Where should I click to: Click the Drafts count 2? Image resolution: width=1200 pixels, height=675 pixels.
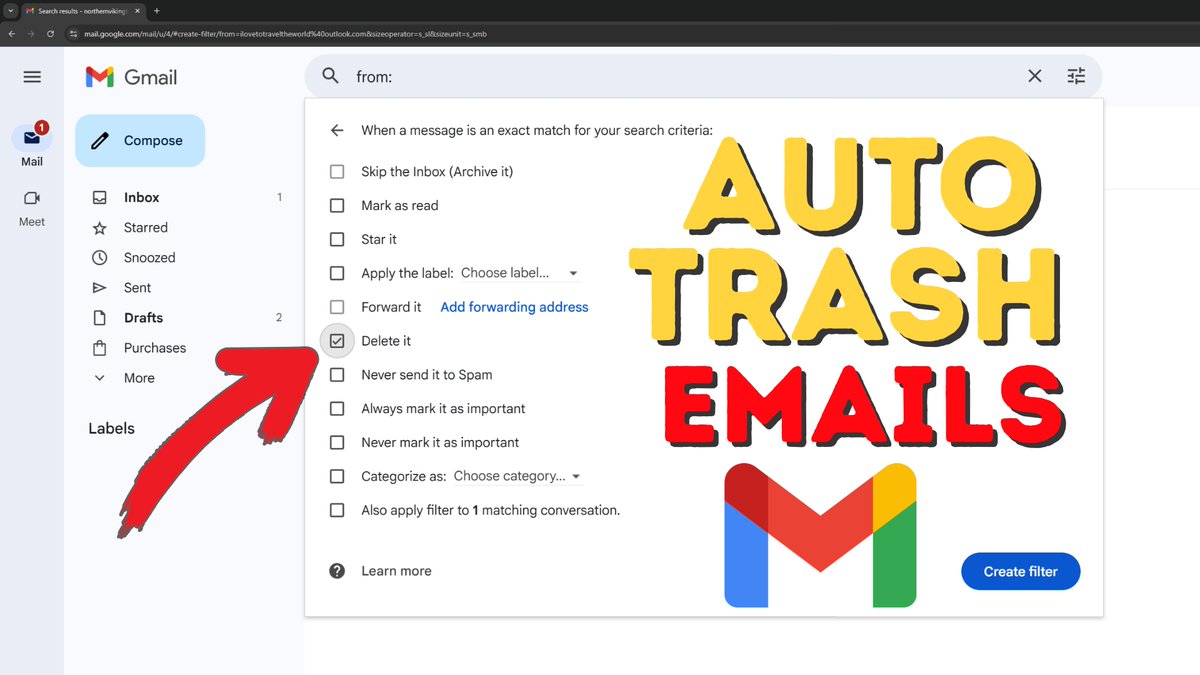point(279,318)
